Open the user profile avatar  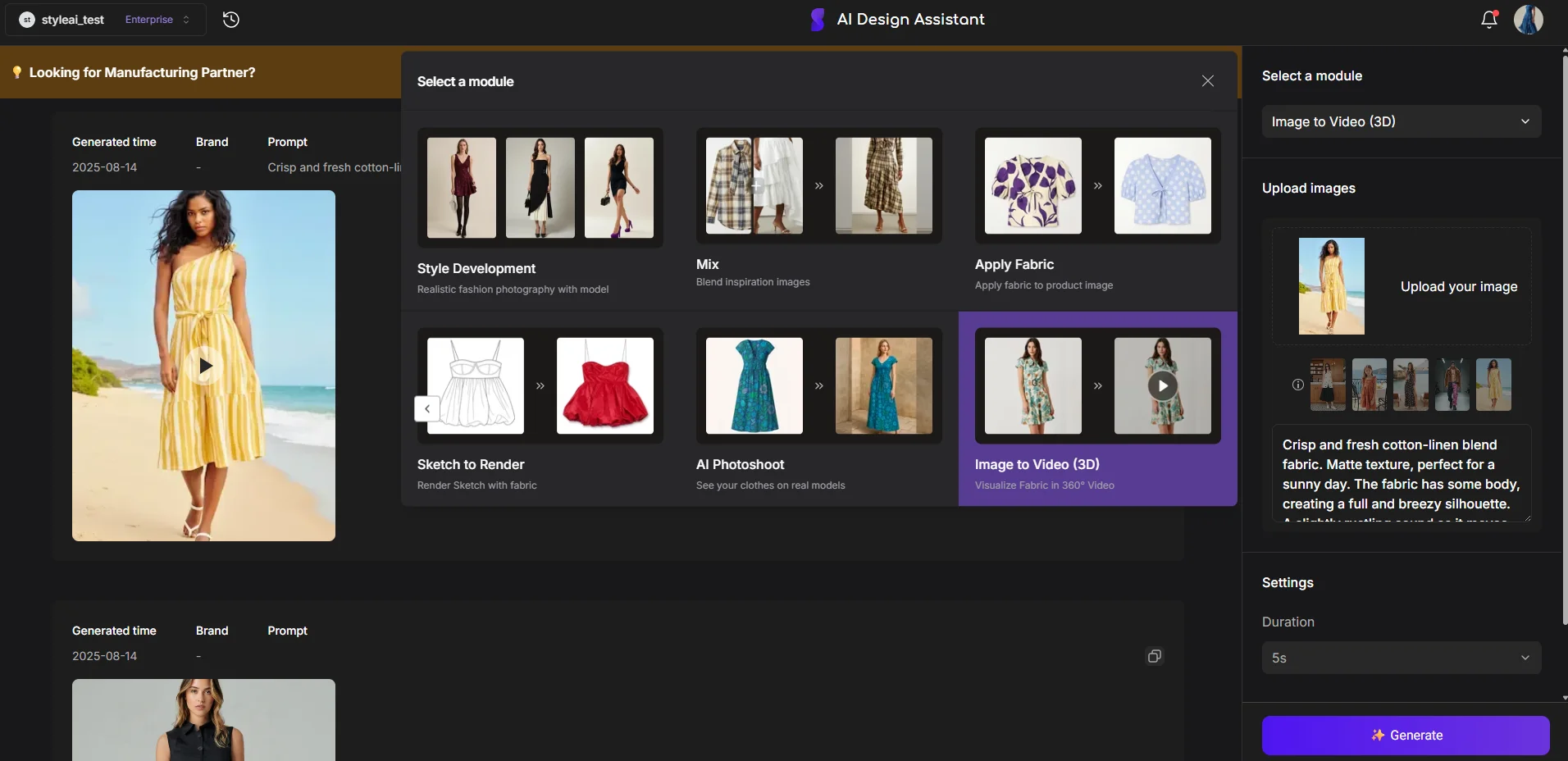click(x=1528, y=20)
